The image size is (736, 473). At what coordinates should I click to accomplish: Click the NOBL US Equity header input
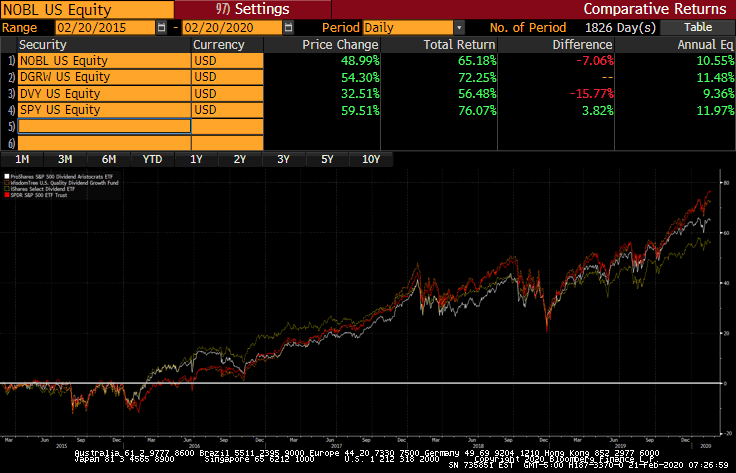click(87, 9)
